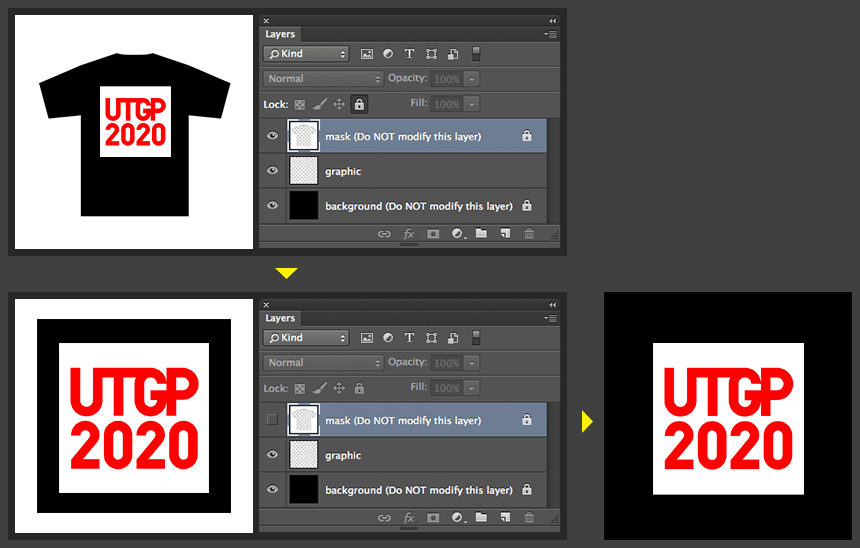Image resolution: width=860 pixels, height=548 pixels.
Task: Click the graphic layer thumbnail in the top panel
Action: (x=303, y=171)
